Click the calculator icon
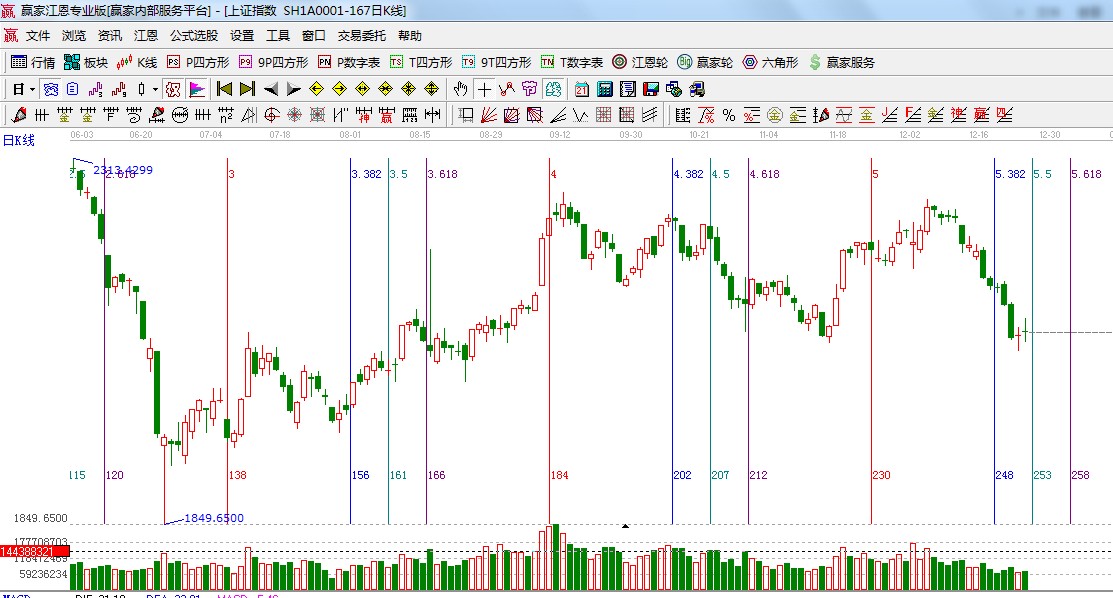This screenshot has height=598, width=1113. click(x=604, y=89)
